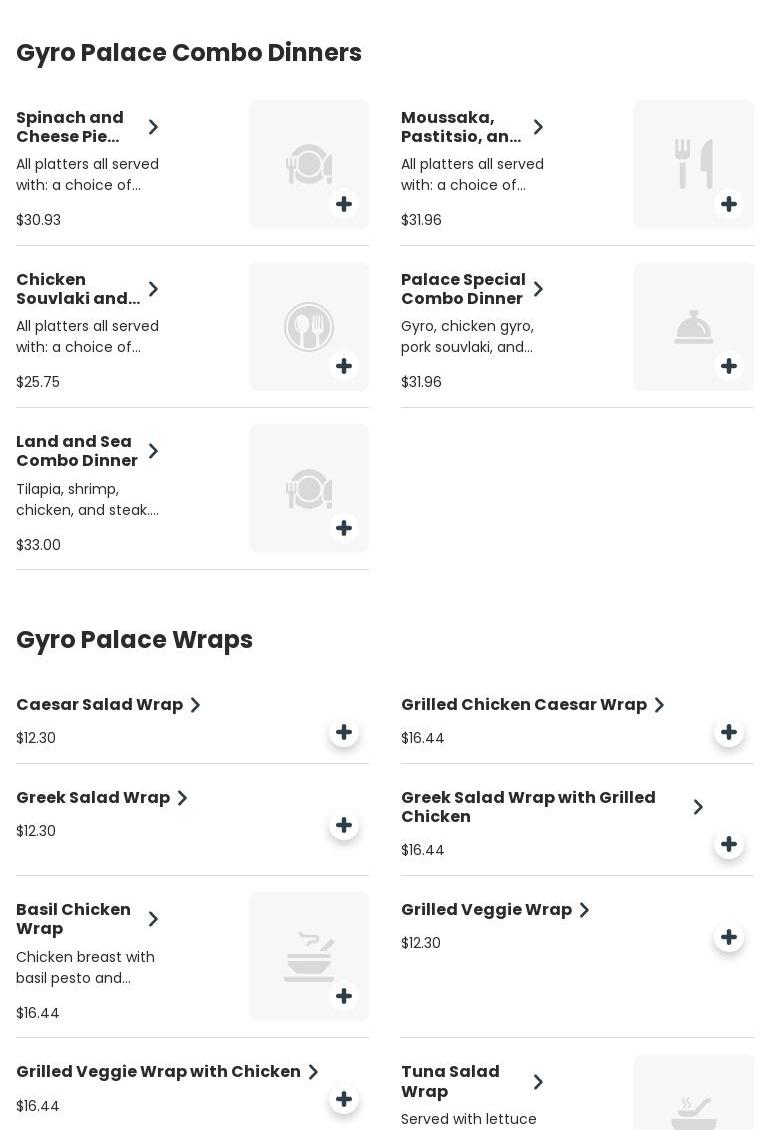This screenshot has width=770, height=1130.
Task: Open Caesar Salad Wrap item title
Action: (99, 705)
